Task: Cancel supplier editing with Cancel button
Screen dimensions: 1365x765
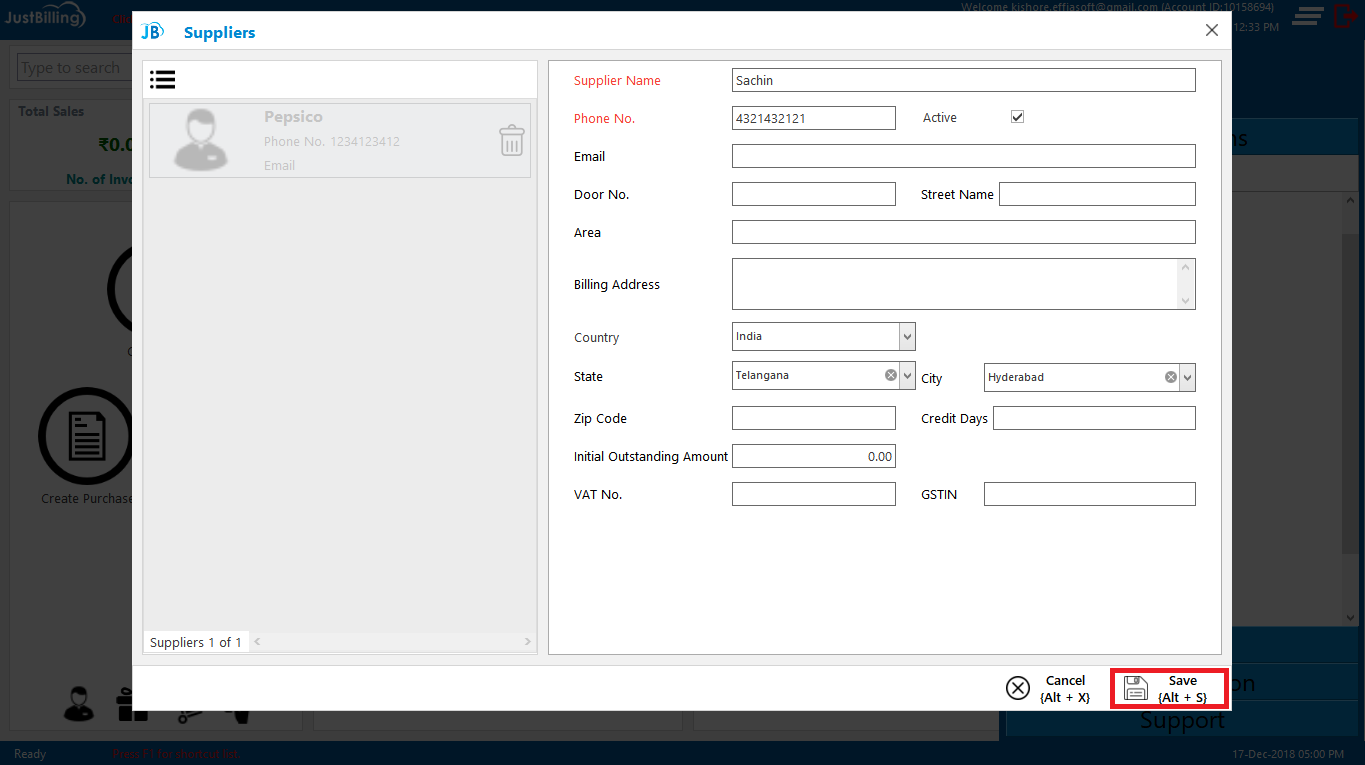Action: (1049, 689)
